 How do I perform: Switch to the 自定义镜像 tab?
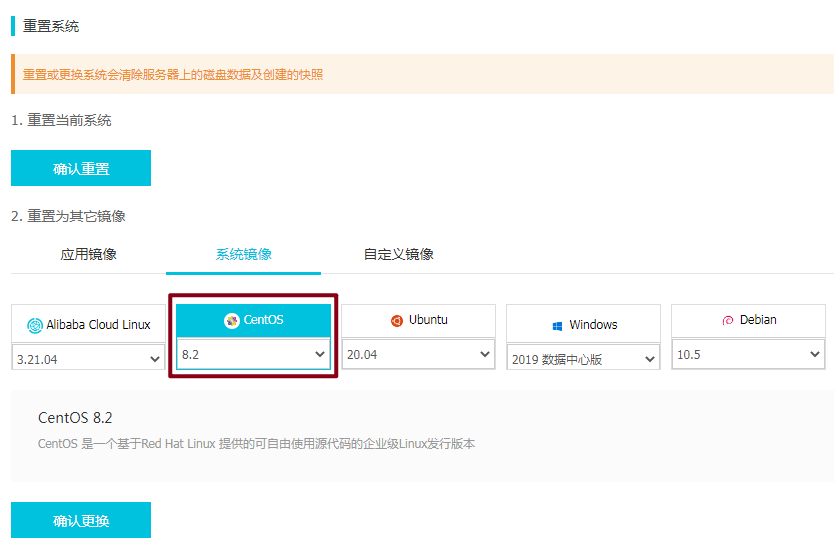tap(398, 254)
